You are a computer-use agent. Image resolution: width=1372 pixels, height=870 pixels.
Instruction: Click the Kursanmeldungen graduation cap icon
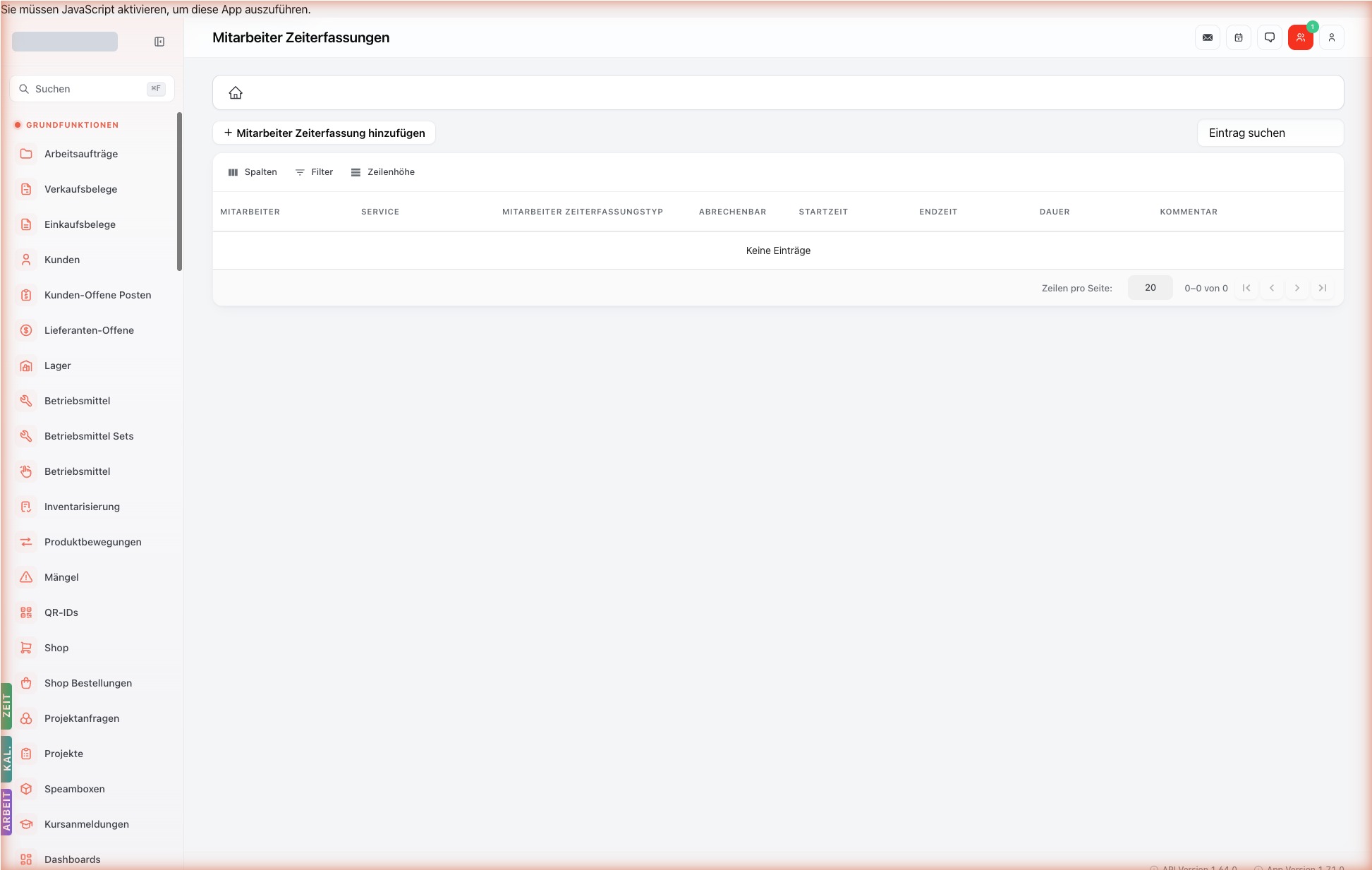point(26,824)
